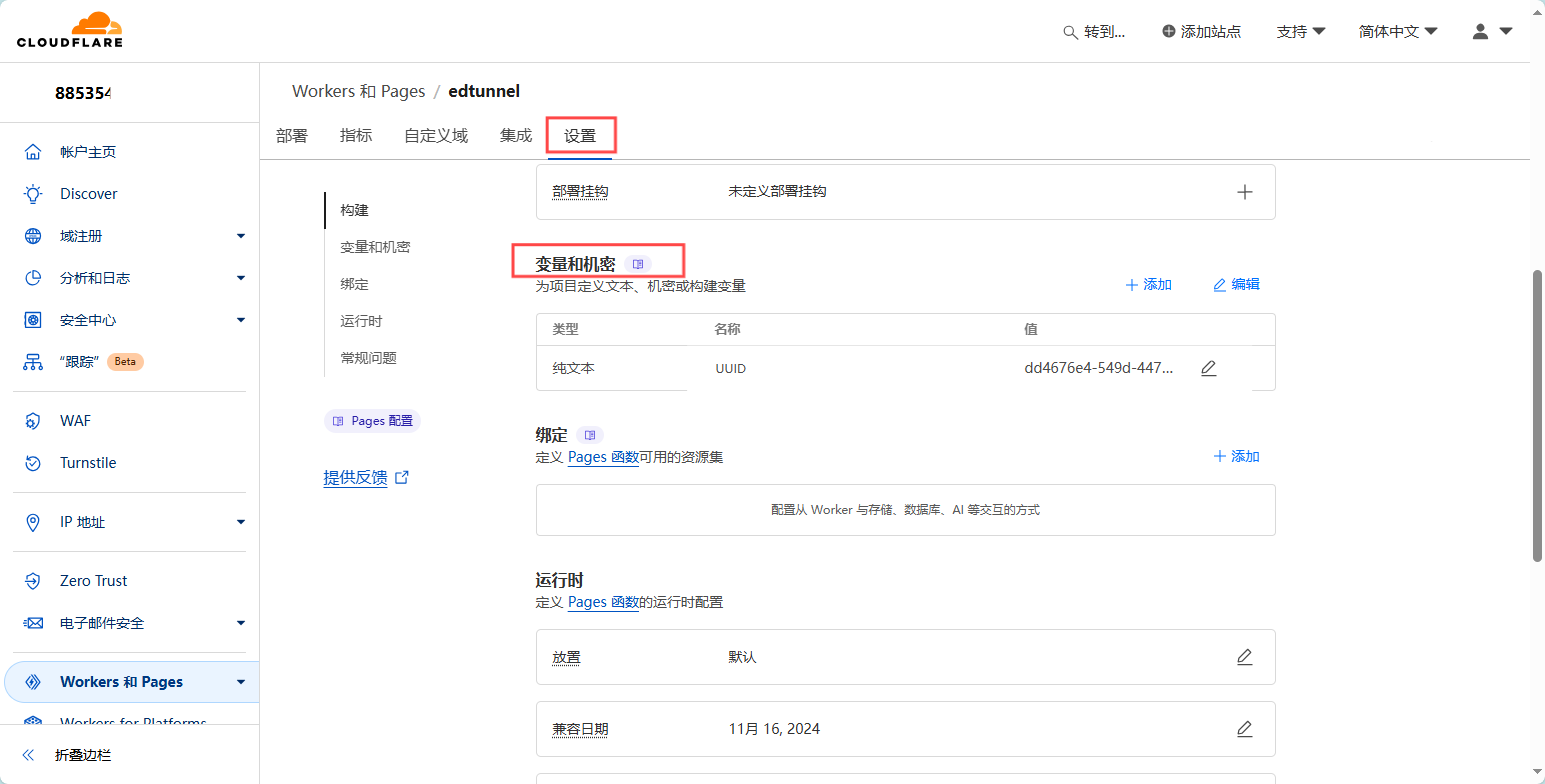
Task: Jump to 变量和机密 in the section nav
Action: coord(375,247)
